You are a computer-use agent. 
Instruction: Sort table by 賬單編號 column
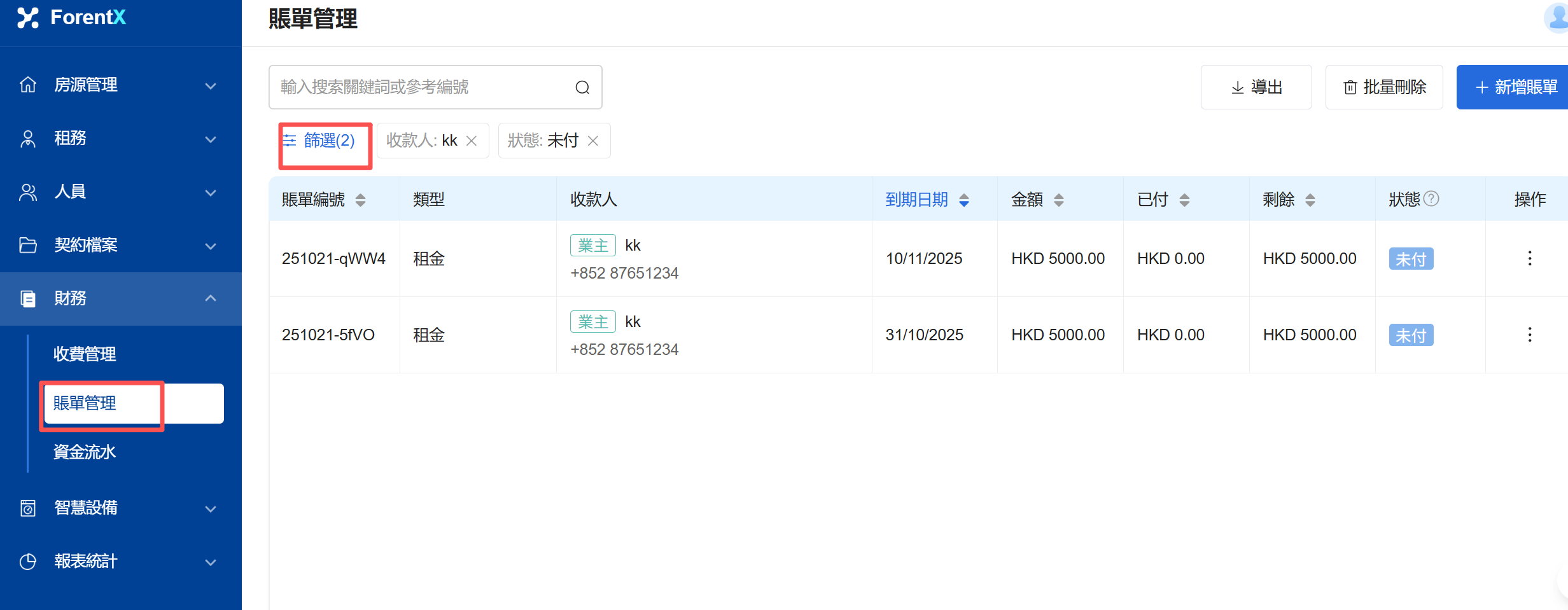[x=360, y=200]
